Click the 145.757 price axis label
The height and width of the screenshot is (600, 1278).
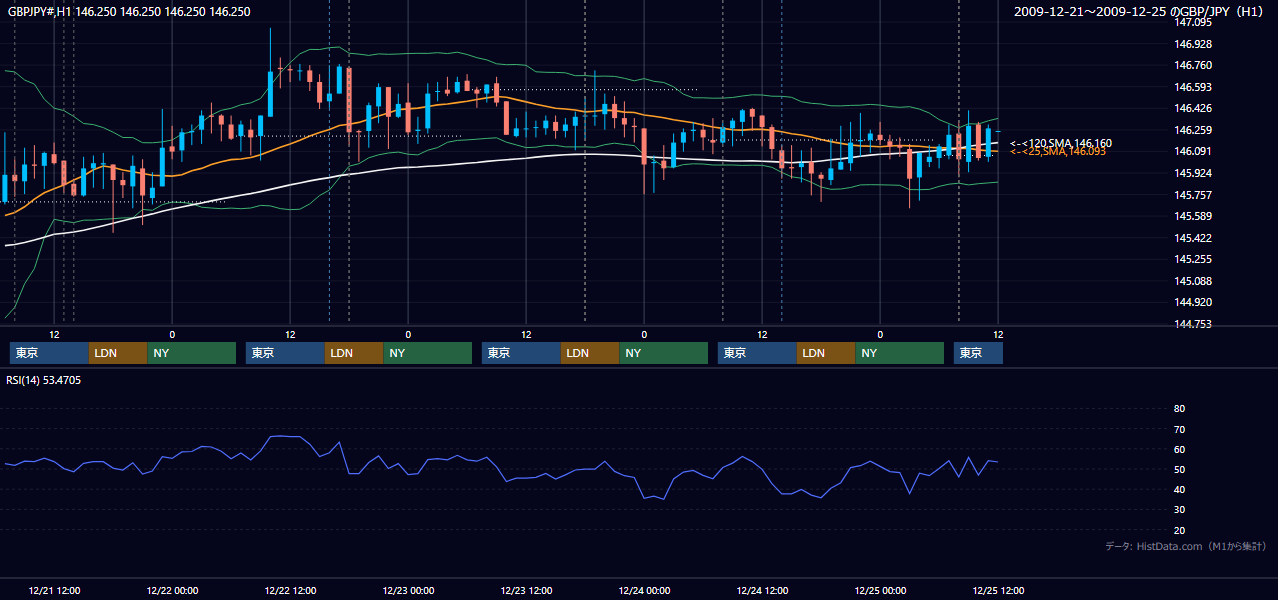point(1193,195)
